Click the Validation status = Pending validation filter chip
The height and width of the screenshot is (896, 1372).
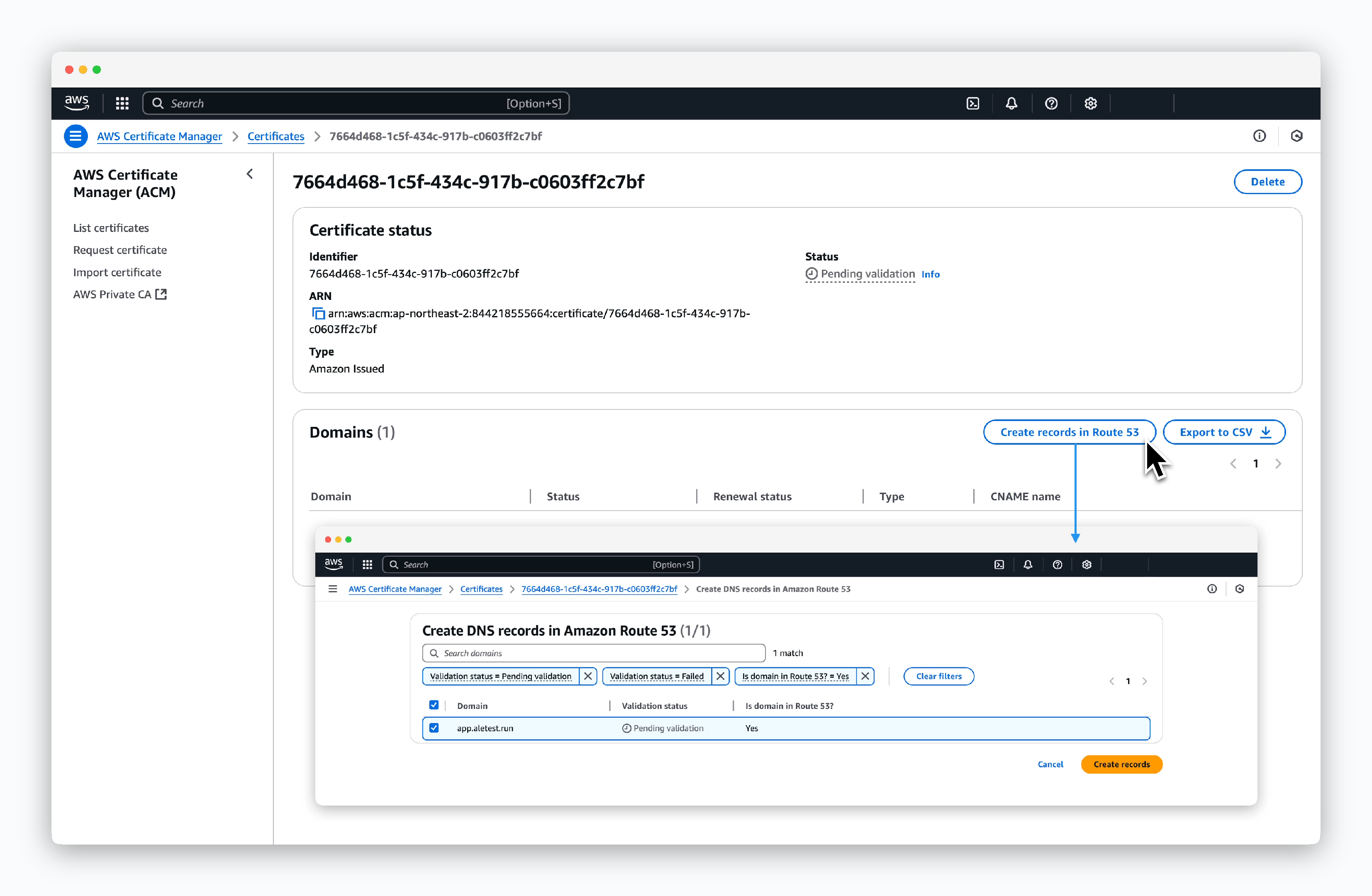[x=500, y=677]
